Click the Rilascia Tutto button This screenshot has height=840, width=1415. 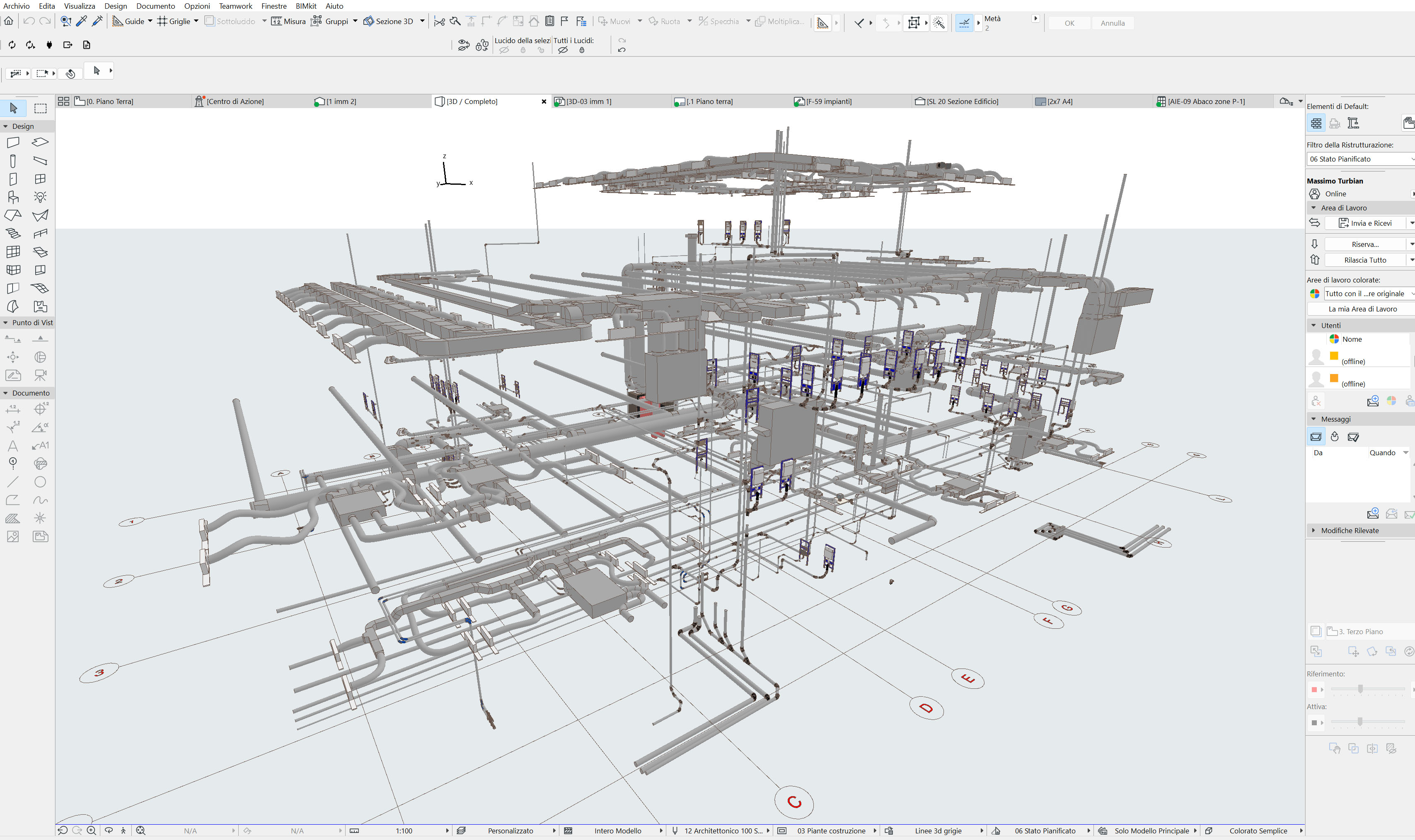click(x=1364, y=260)
